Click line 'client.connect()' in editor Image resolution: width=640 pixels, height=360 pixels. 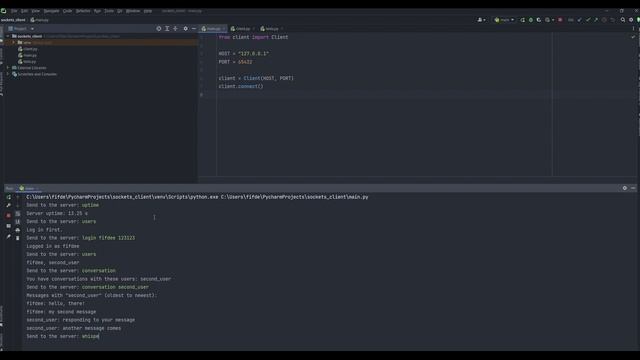click(x=241, y=86)
